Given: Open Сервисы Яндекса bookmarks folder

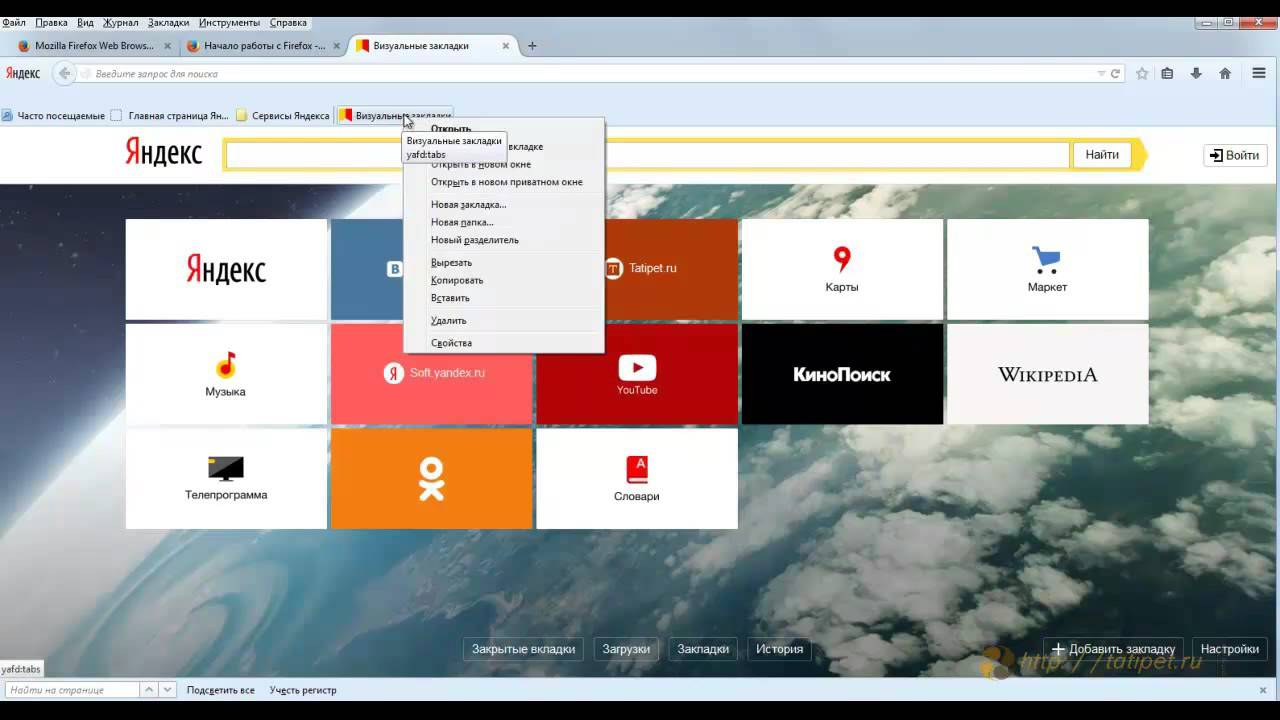Looking at the screenshot, I should (x=283, y=116).
